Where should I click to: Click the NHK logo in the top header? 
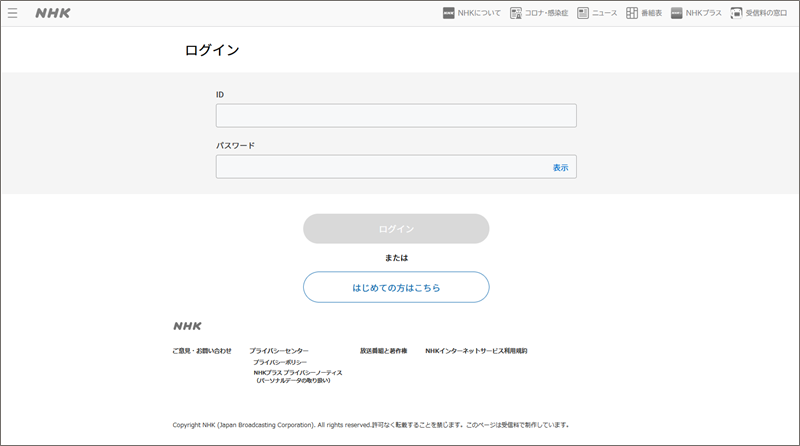(52, 14)
